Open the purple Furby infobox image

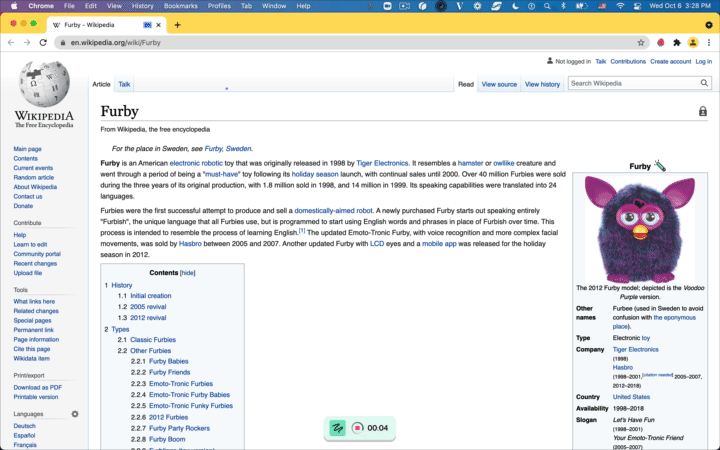(x=638, y=228)
